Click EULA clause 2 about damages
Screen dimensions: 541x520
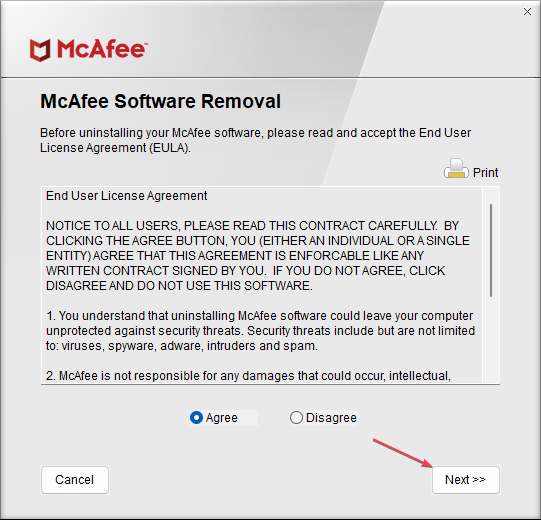click(x=248, y=376)
